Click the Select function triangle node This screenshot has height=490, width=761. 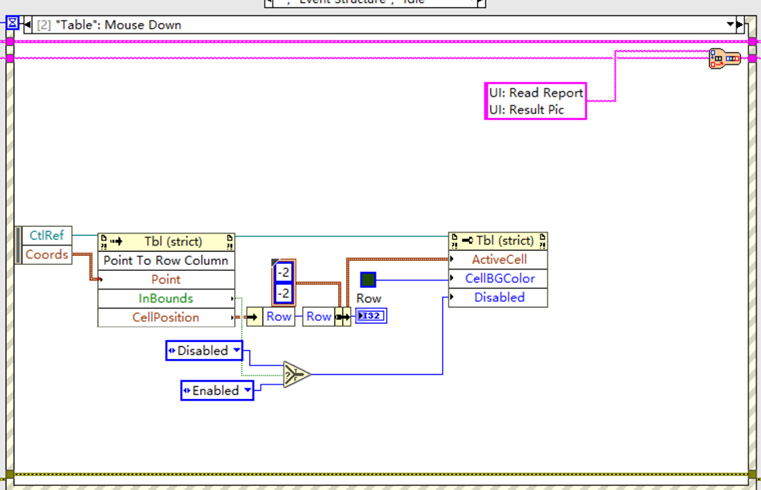click(295, 374)
